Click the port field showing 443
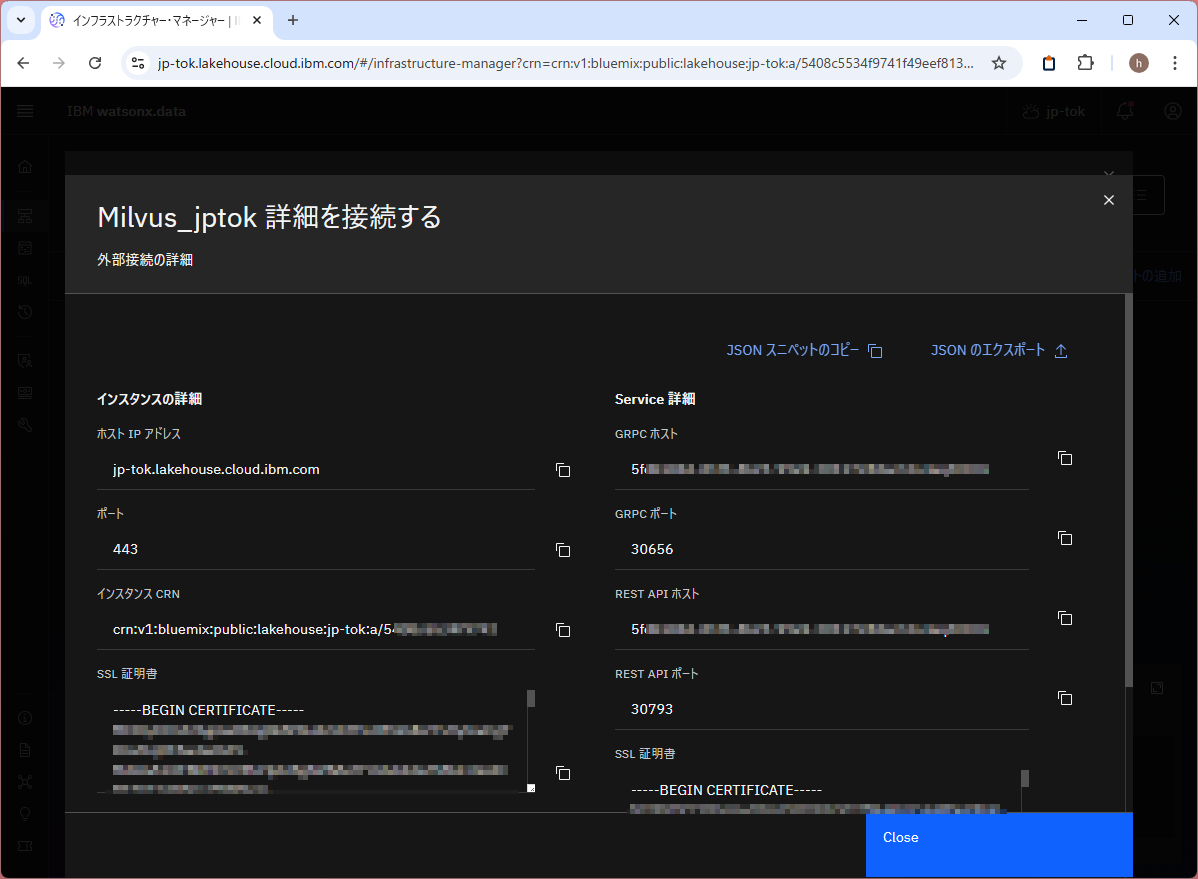 [316, 550]
